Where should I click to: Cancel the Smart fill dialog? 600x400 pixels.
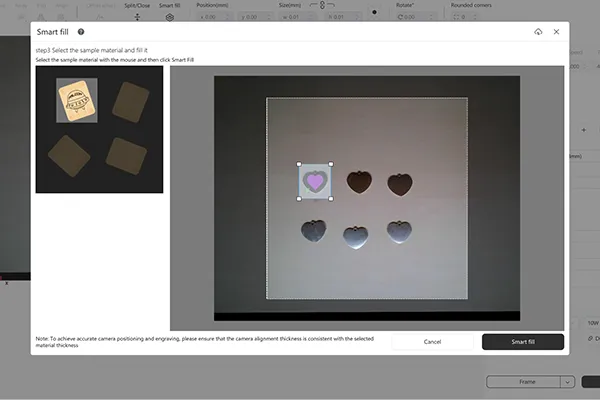pyautogui.click(x=432, y=341)
